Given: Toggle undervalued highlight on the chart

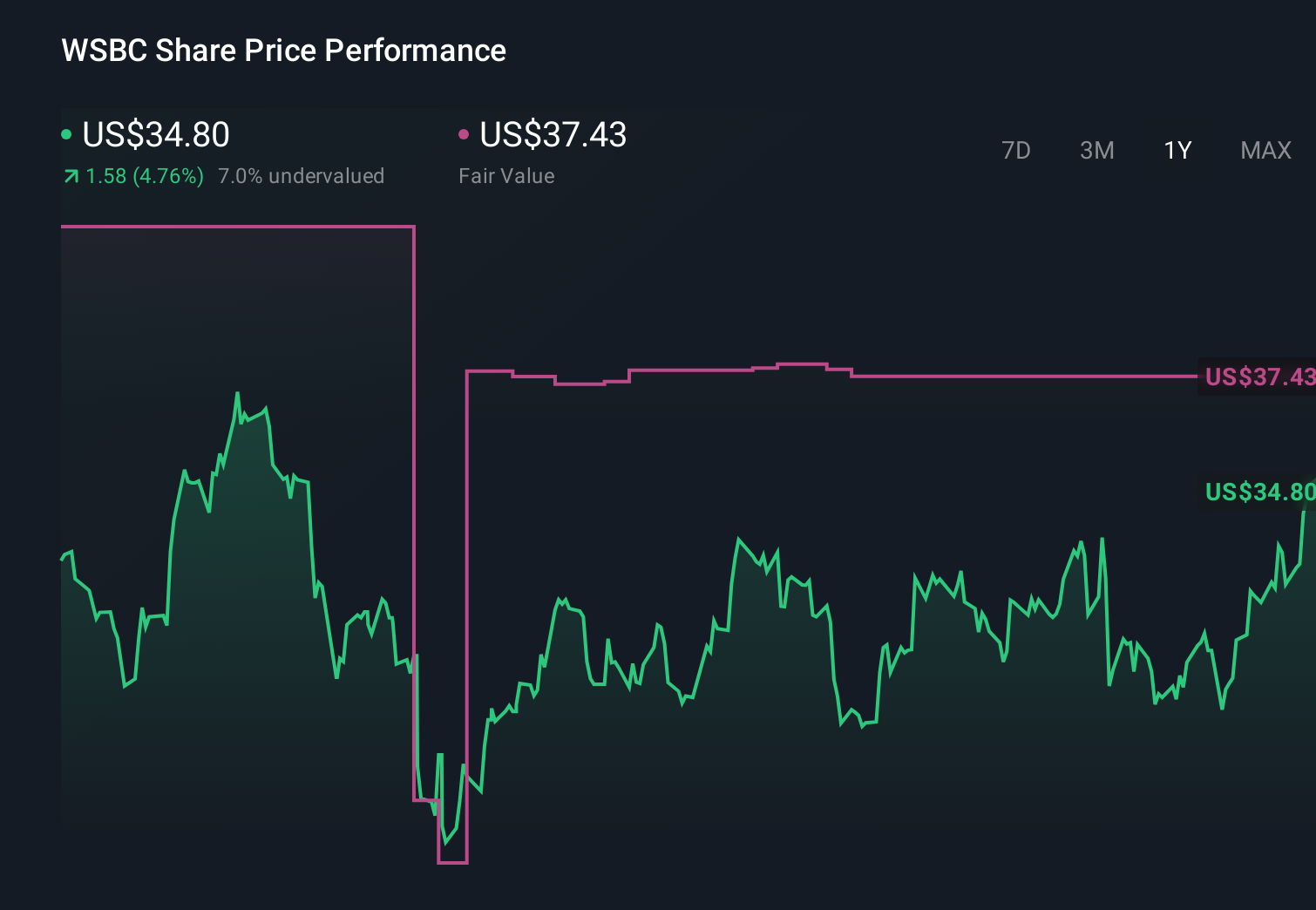Looking at the screenshot, I should click(301, 175).
